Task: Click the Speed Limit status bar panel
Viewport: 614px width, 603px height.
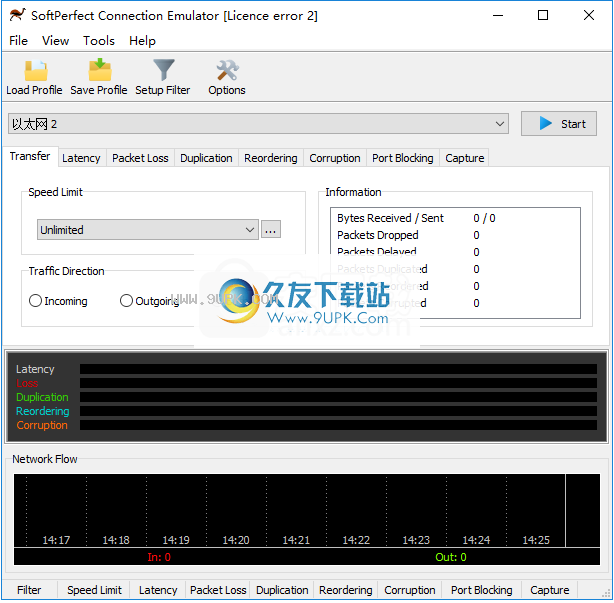Action: click(x=94, y=590)
